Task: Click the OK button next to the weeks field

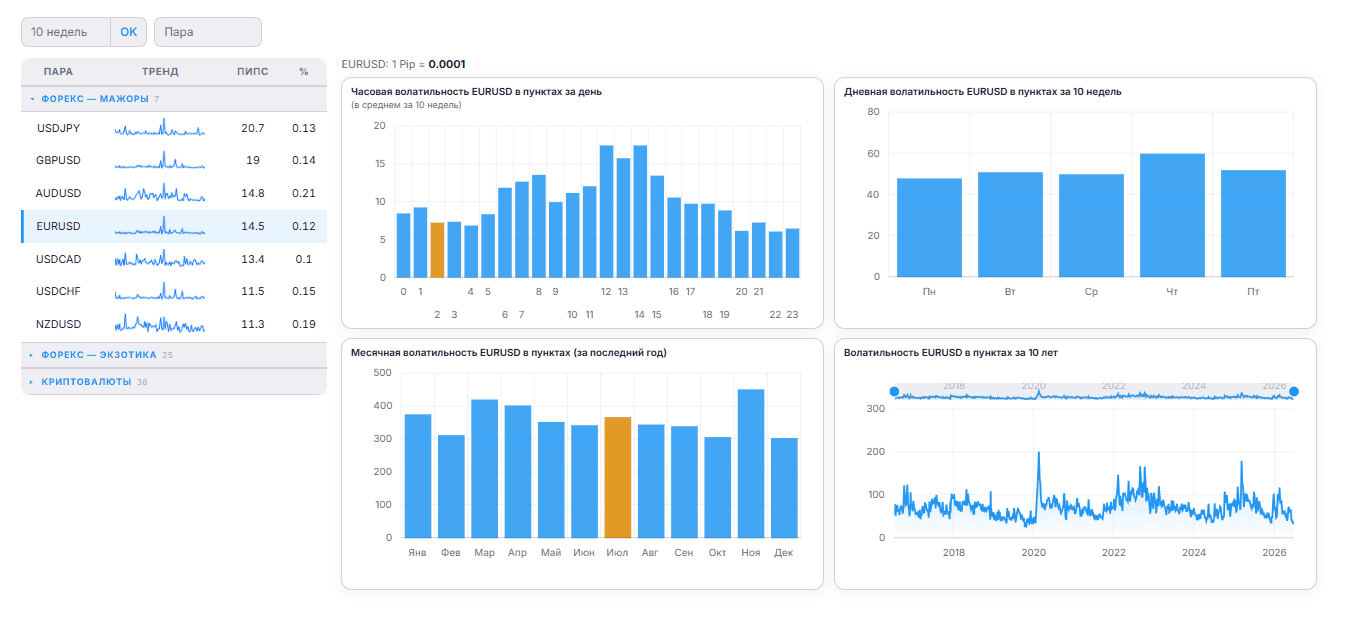Action: [x=129, y=32]
